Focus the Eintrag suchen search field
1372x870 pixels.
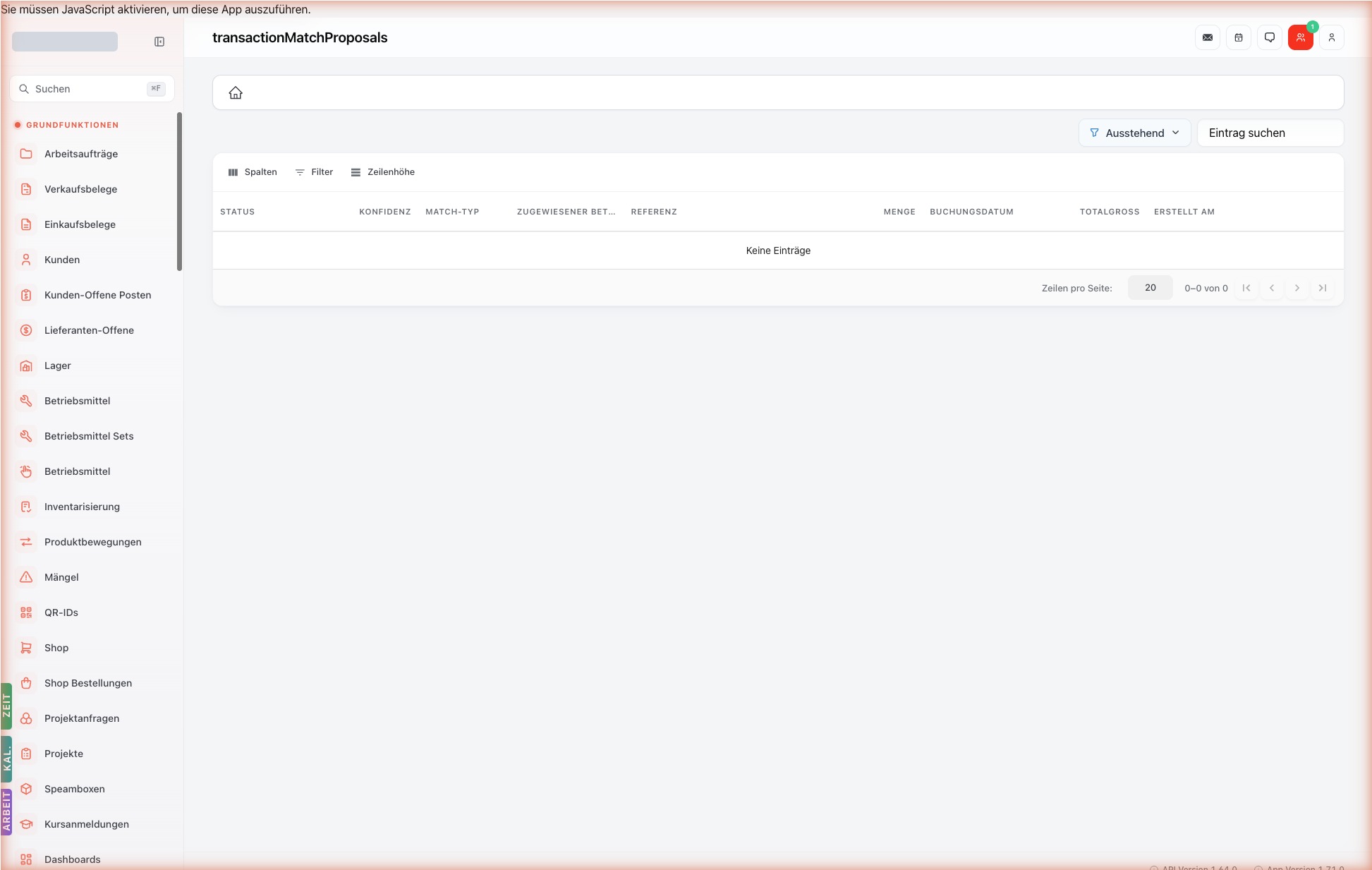tap(1270, 133)
